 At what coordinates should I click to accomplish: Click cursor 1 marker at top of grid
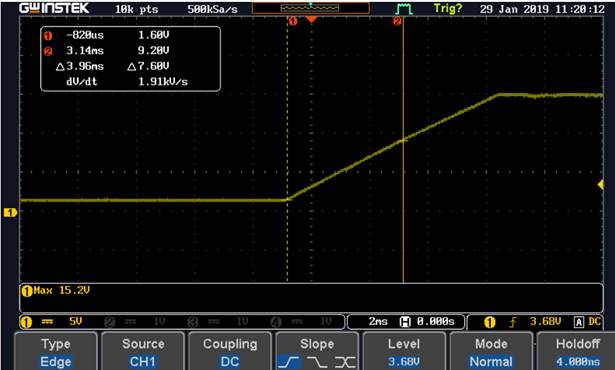(293, 21)
